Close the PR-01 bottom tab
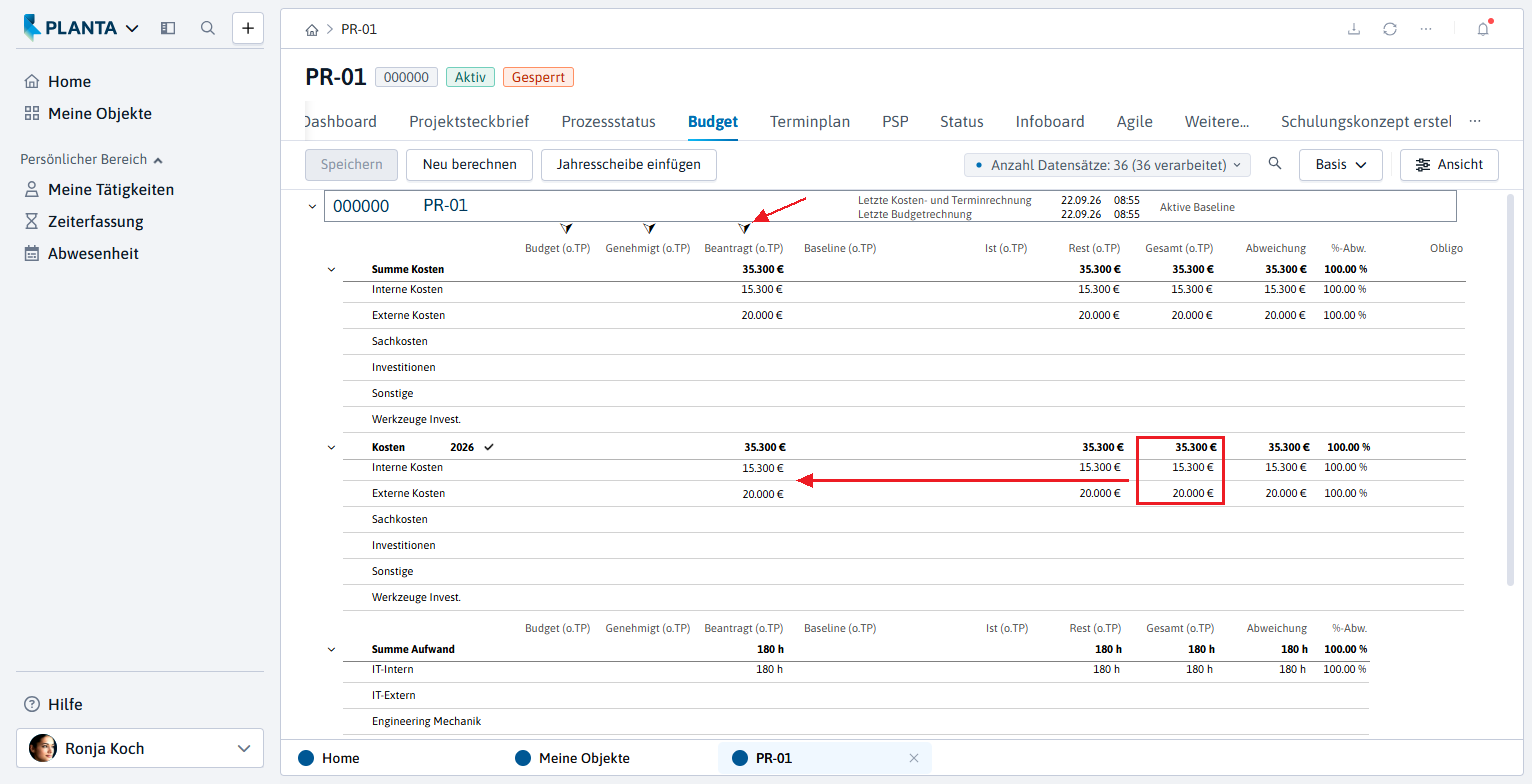Viewport: 1532px width, 784px height. [x=913, y=758]
